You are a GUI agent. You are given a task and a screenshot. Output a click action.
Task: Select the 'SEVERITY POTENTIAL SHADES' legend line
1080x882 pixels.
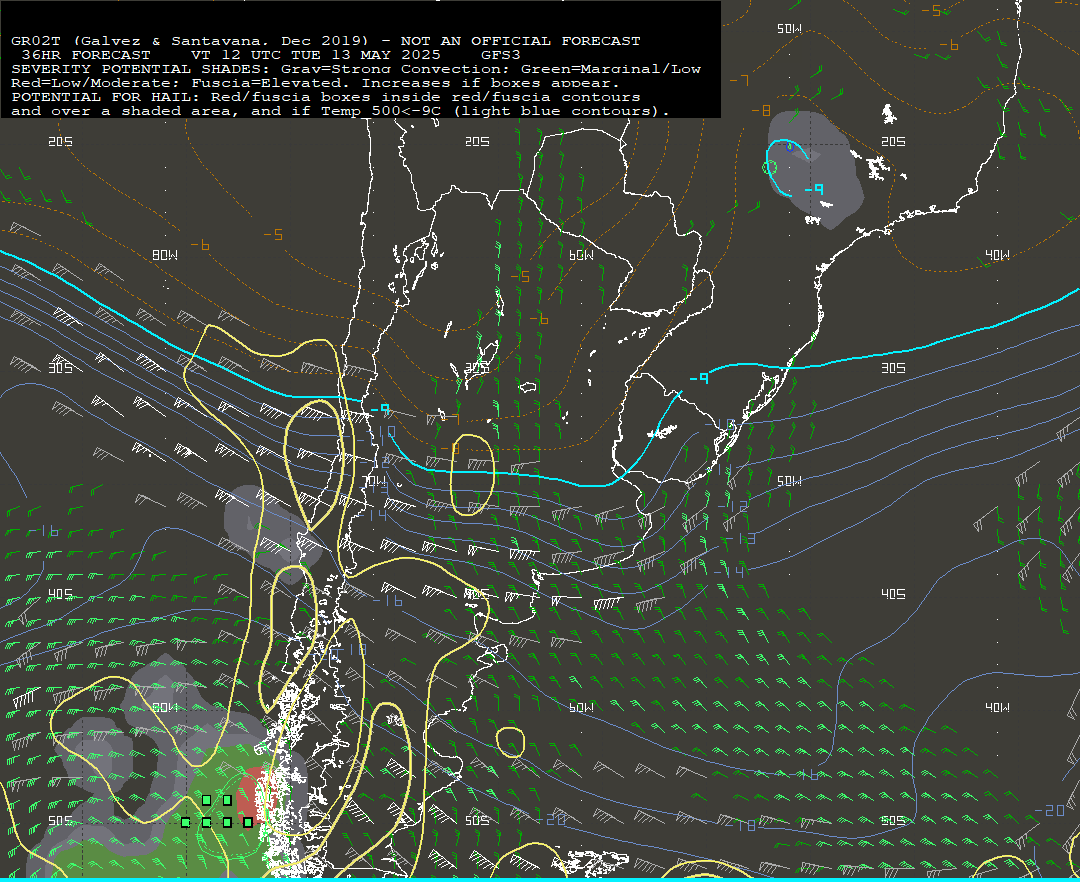[x=355, y=69]
